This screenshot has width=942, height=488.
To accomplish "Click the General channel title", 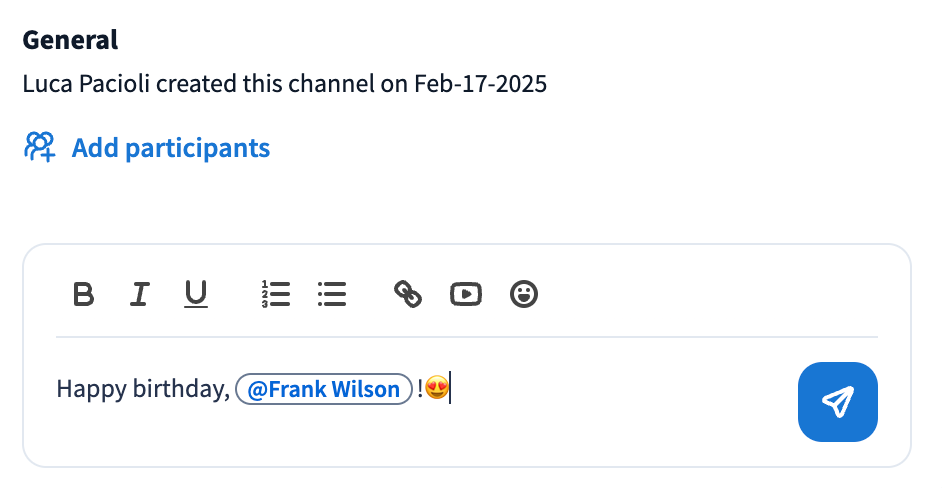I will tap(71, 40).
